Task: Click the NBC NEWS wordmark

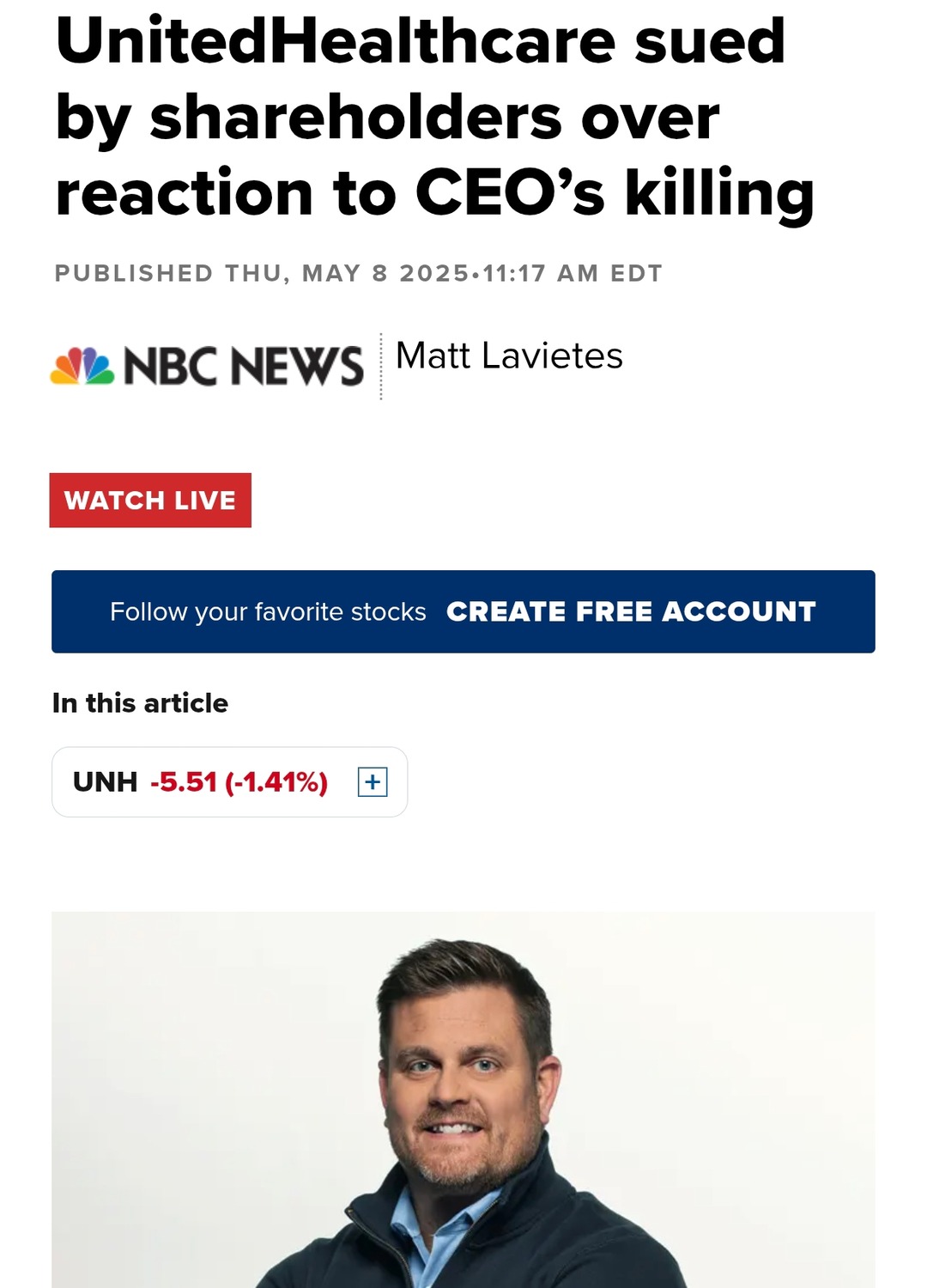Action: pyautogui.click(x=244, y=367)
